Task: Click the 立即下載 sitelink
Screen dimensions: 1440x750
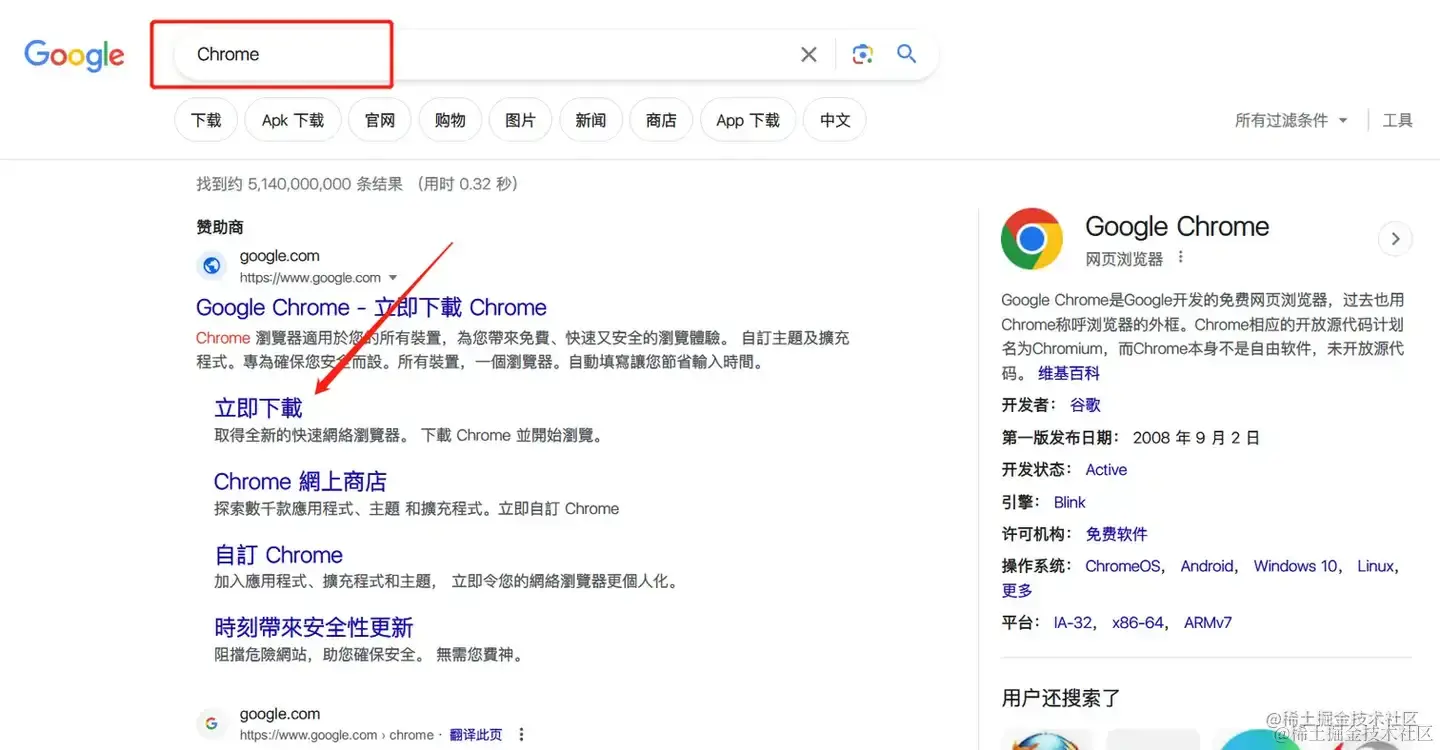Action: 258,408
